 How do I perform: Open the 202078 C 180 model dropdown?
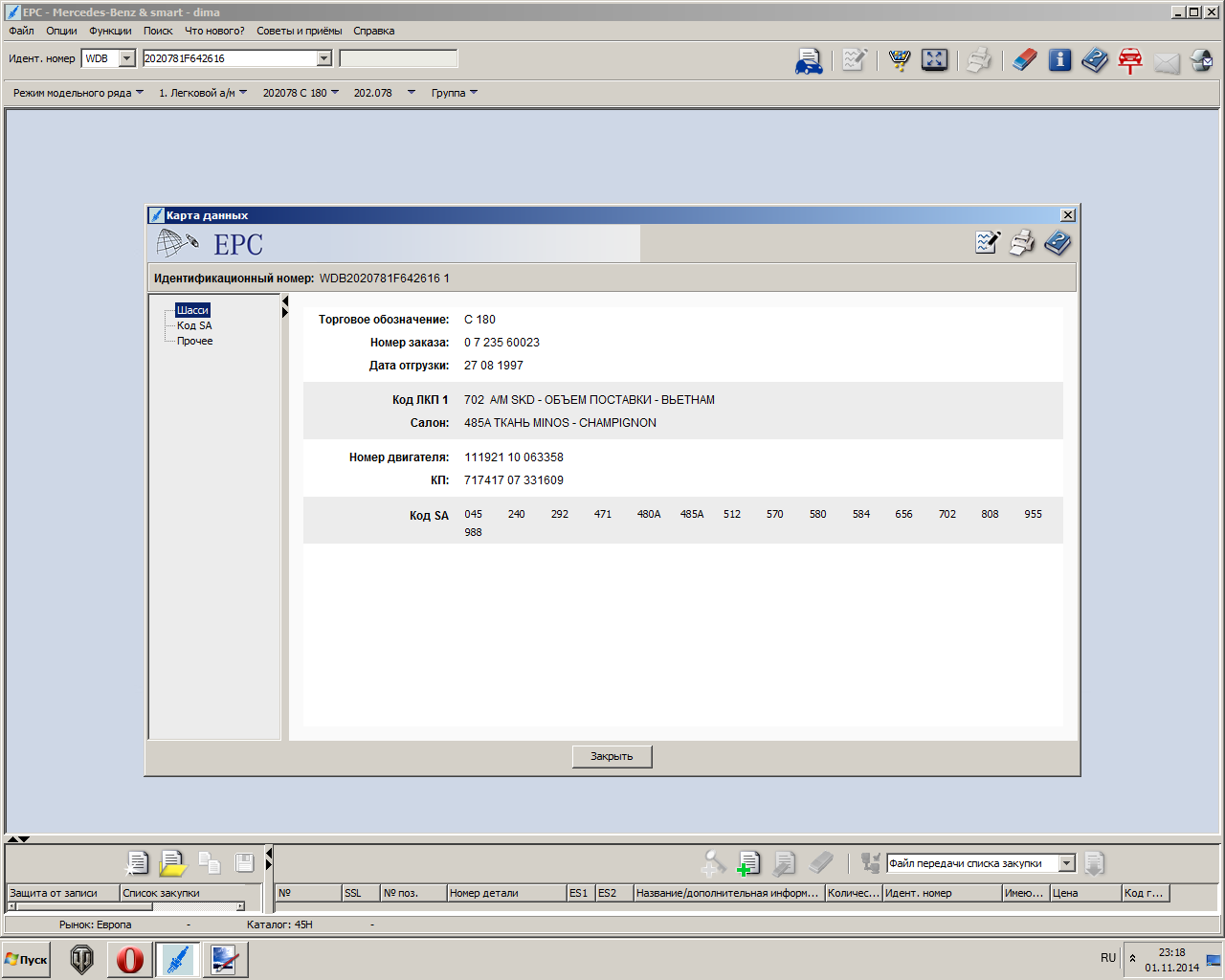pyautogui.click(x=301, y=93)
